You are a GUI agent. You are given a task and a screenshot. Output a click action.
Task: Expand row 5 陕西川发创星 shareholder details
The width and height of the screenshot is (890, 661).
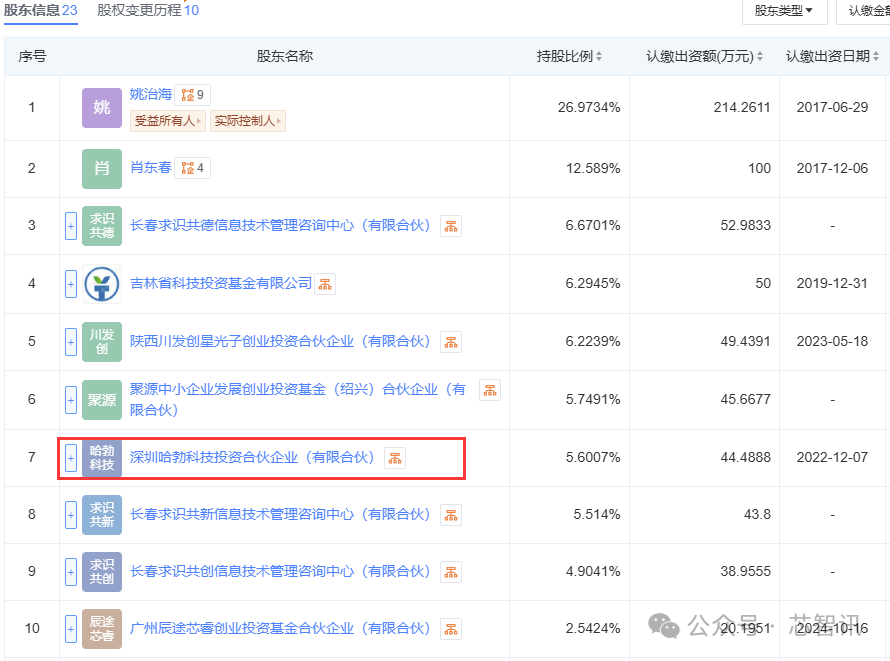(x=71, y=342)
